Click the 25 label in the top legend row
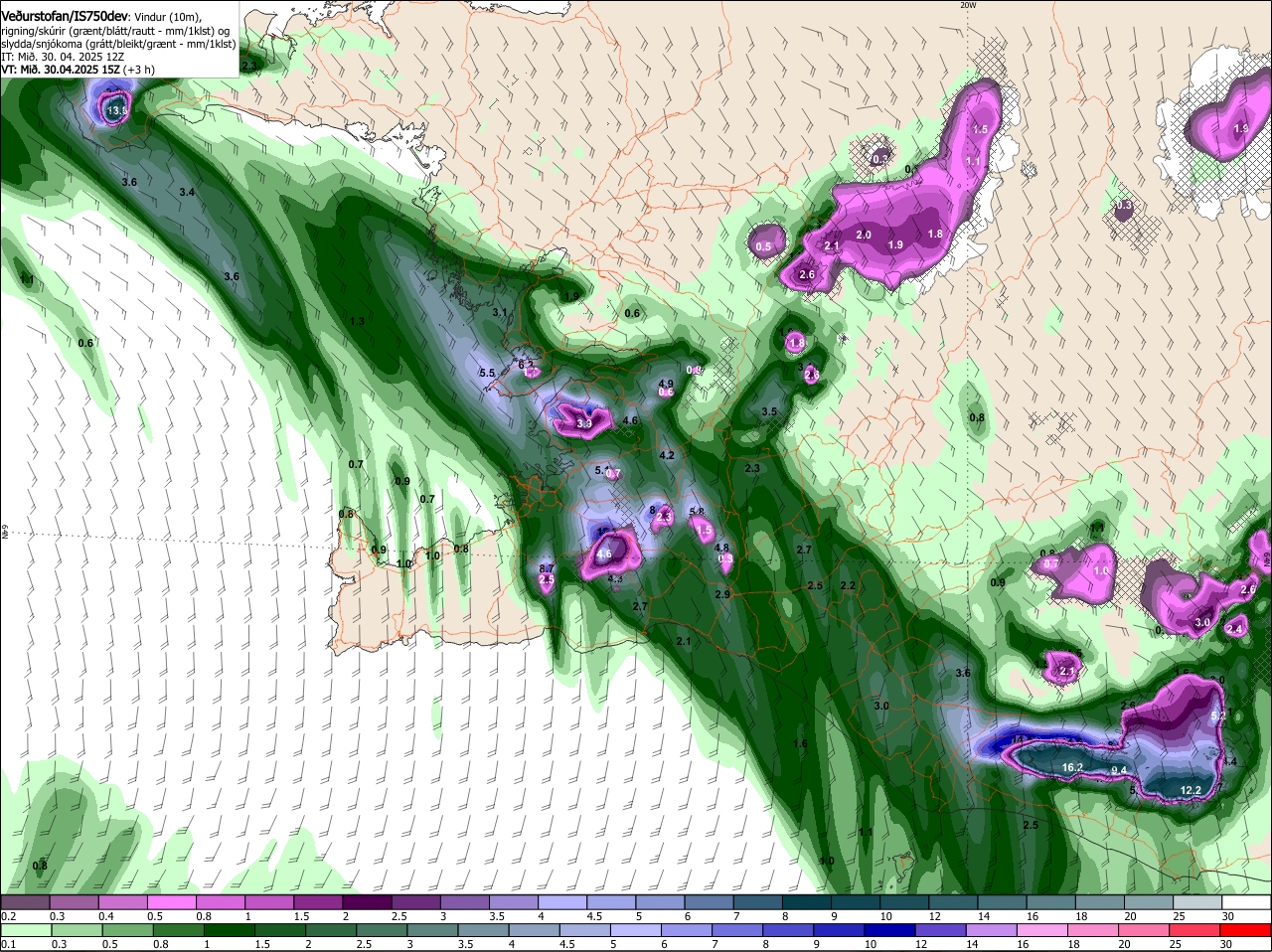1272x952 pixels. [x=1180, y=916]
